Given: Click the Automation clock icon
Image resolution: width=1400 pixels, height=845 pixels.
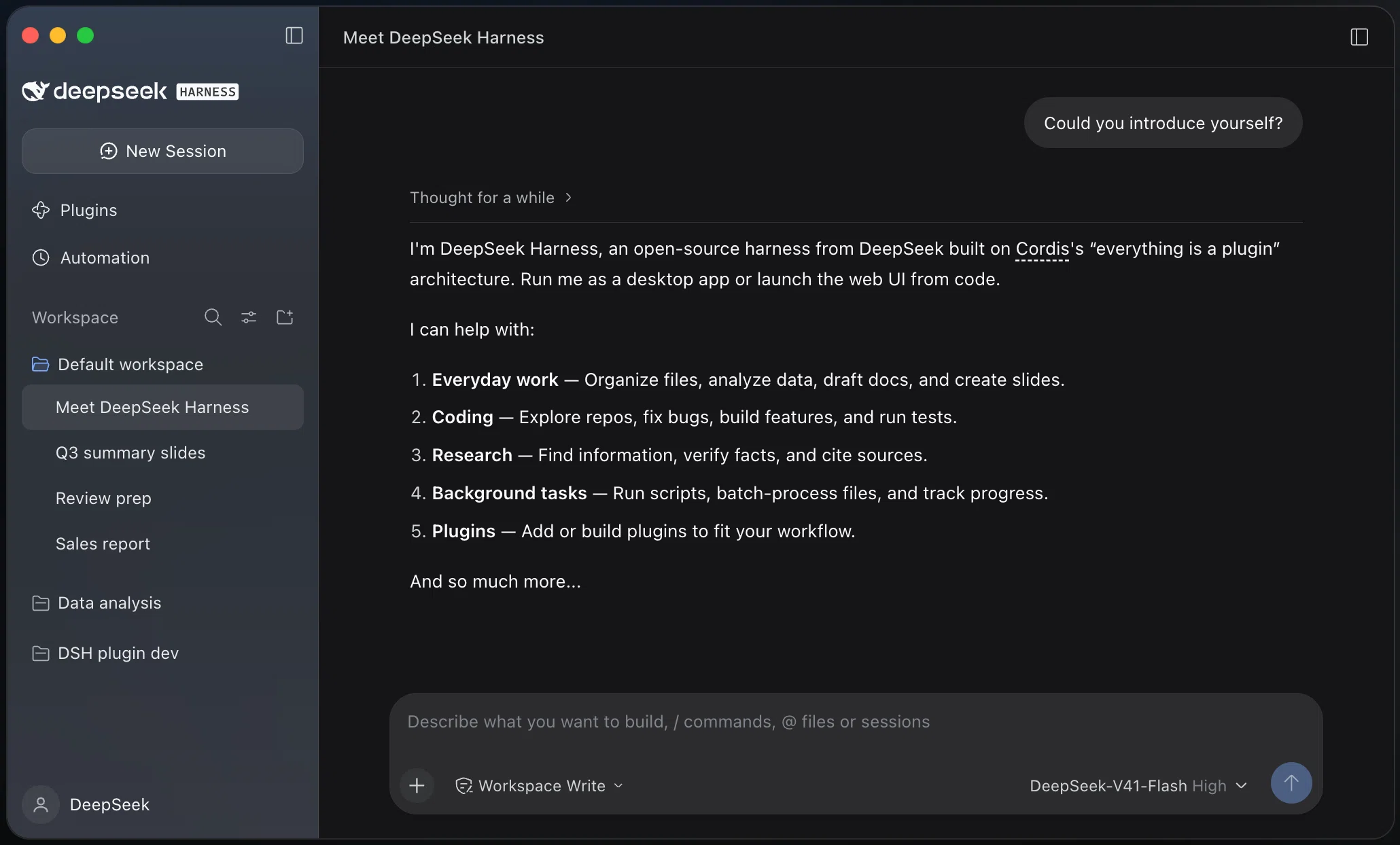Looking at the screenshot, I should 41,257.
